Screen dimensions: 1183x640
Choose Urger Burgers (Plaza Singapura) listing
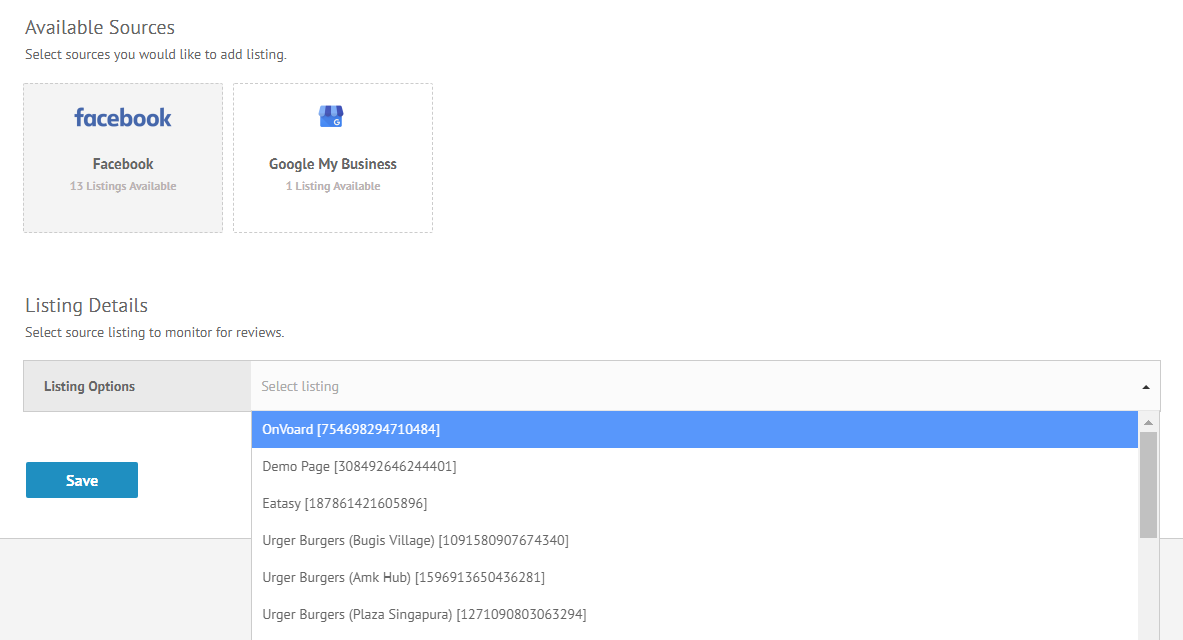coord(694,614)
